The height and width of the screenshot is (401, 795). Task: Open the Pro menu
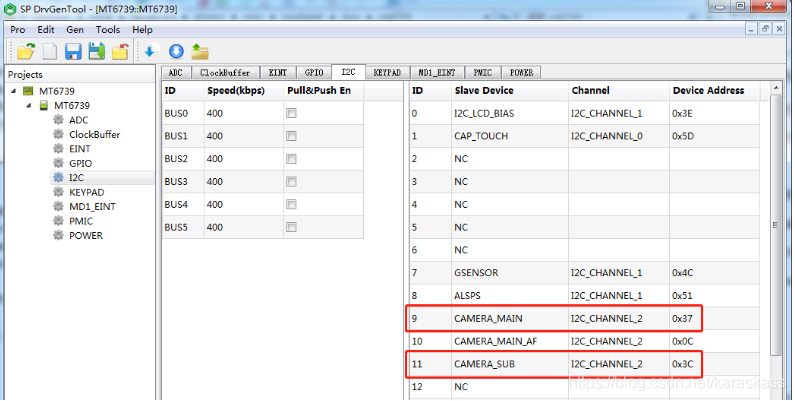[x=17, y=30]
